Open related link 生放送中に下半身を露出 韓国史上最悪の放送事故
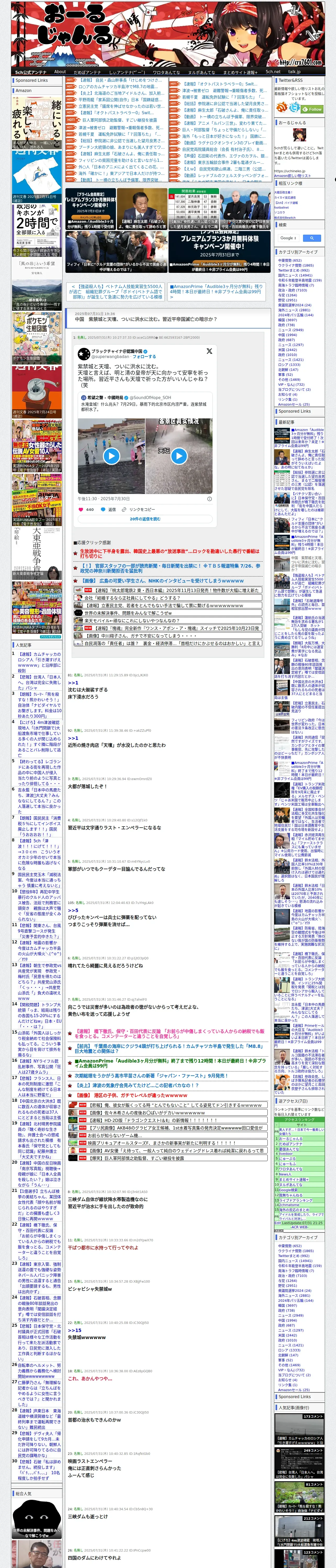The width and height of the screenshot is (336, 1568). (x=170, y=553)
